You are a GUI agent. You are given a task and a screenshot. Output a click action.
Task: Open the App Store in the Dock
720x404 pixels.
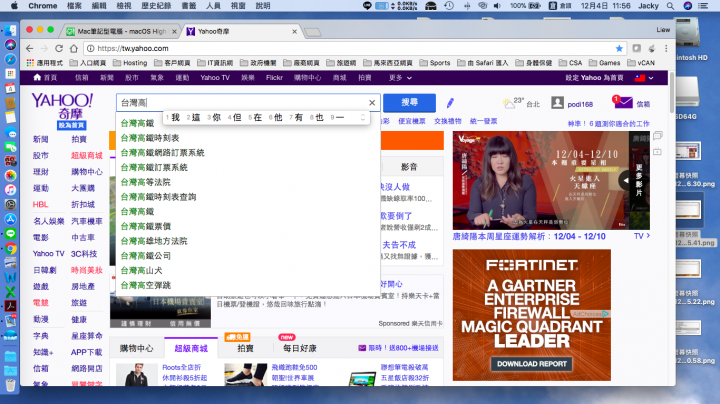[10, 219]
